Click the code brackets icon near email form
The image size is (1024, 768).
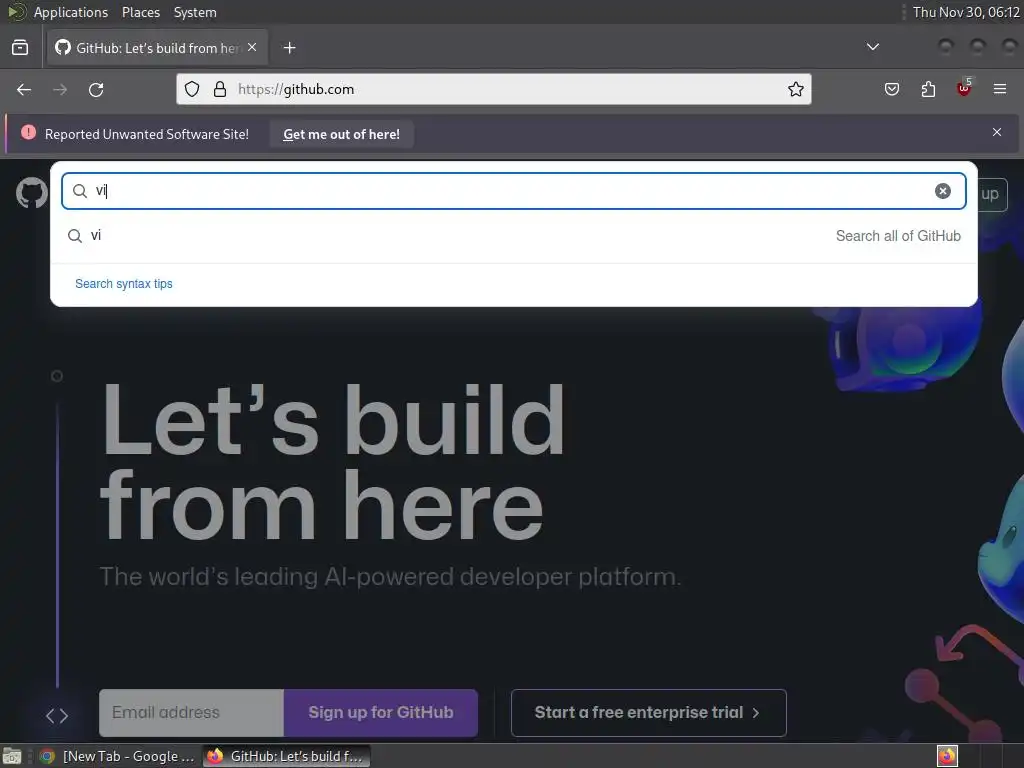click(x=57, y=716)
